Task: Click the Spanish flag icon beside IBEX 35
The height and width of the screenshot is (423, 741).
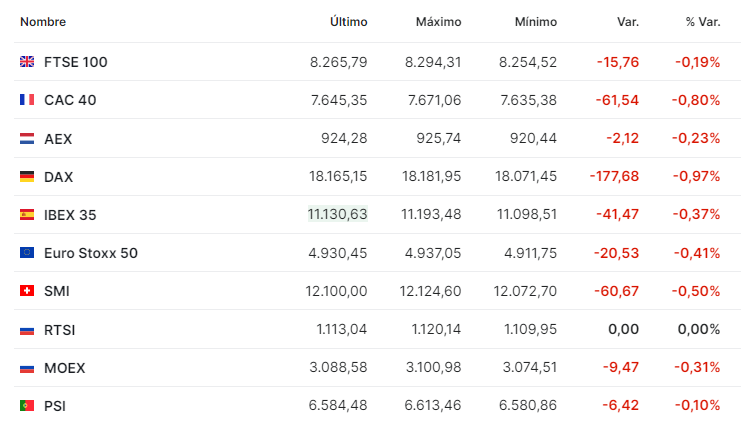Action: (27, 215)
